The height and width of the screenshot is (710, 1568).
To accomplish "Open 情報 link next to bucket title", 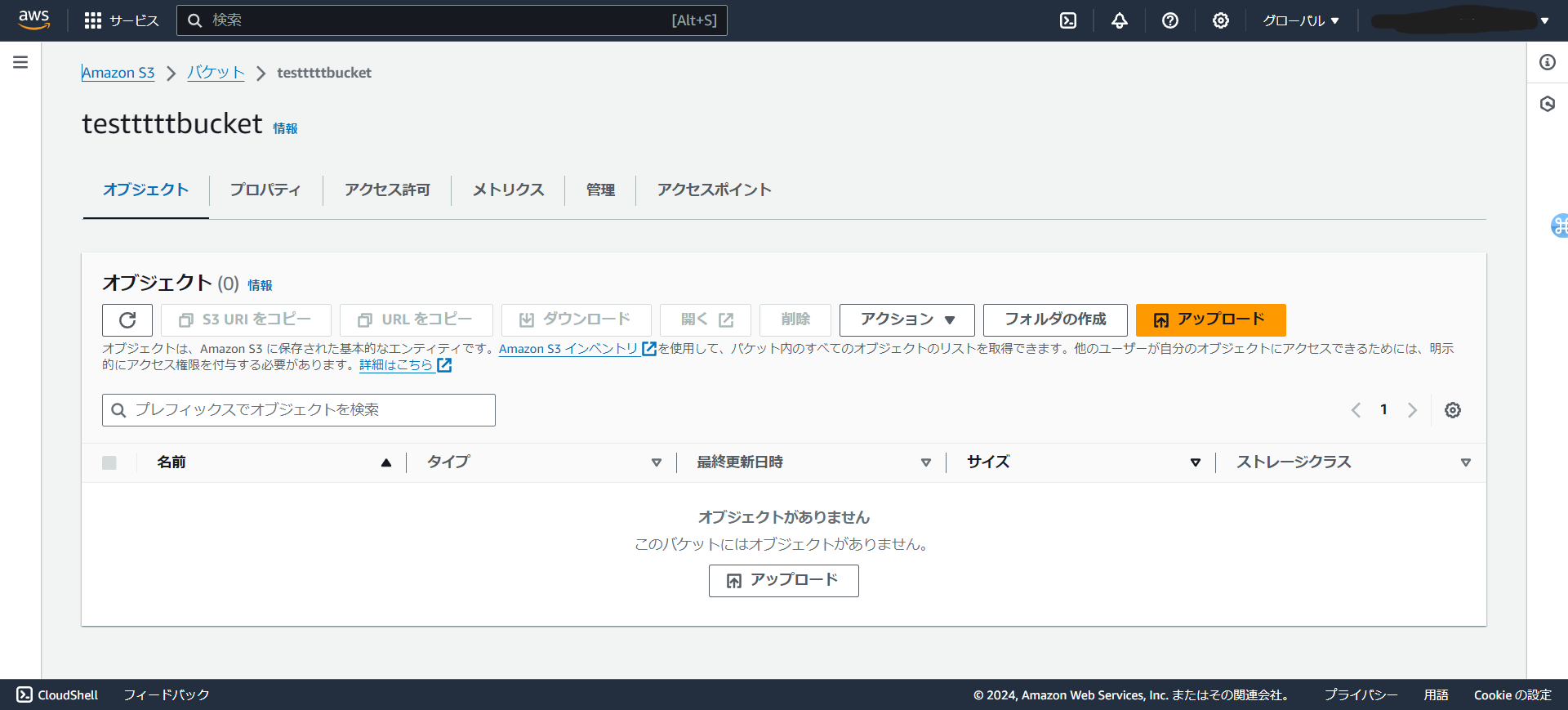I will pos(285,128).
